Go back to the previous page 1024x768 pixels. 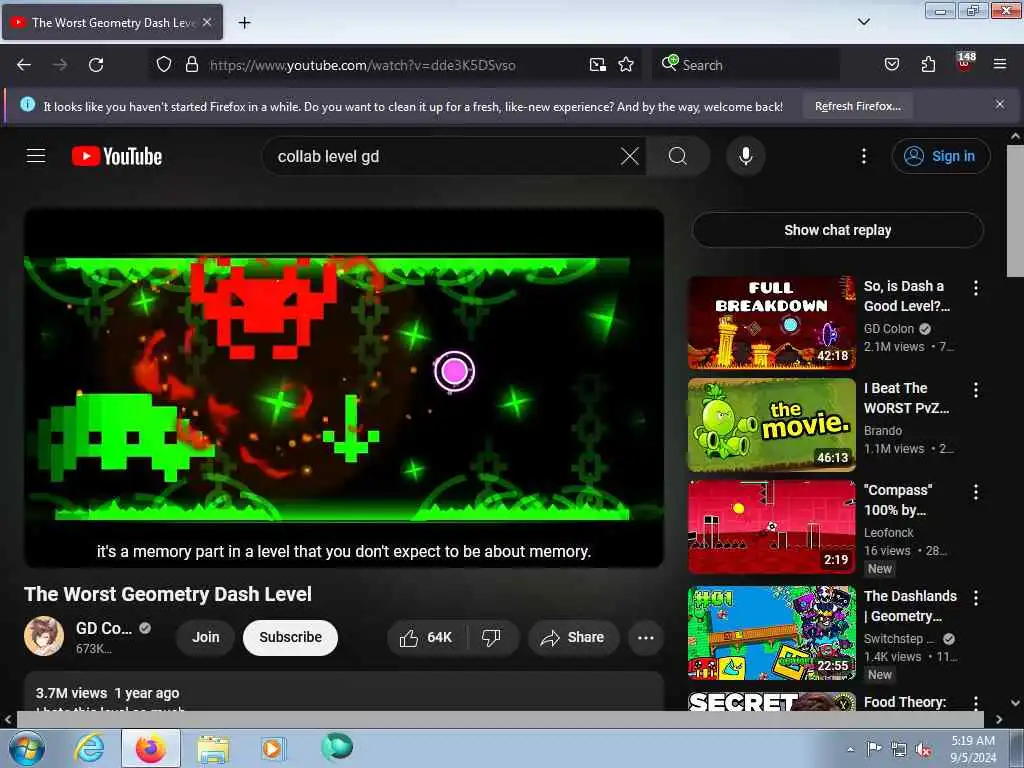point(24,65)
